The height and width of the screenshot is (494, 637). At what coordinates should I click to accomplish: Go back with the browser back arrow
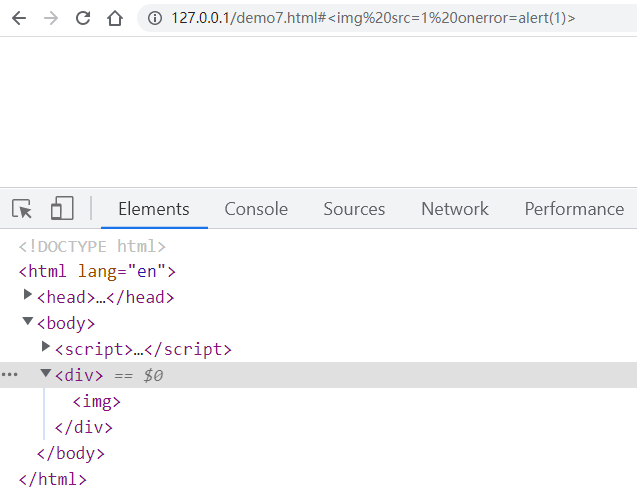(x=19, y=18)
